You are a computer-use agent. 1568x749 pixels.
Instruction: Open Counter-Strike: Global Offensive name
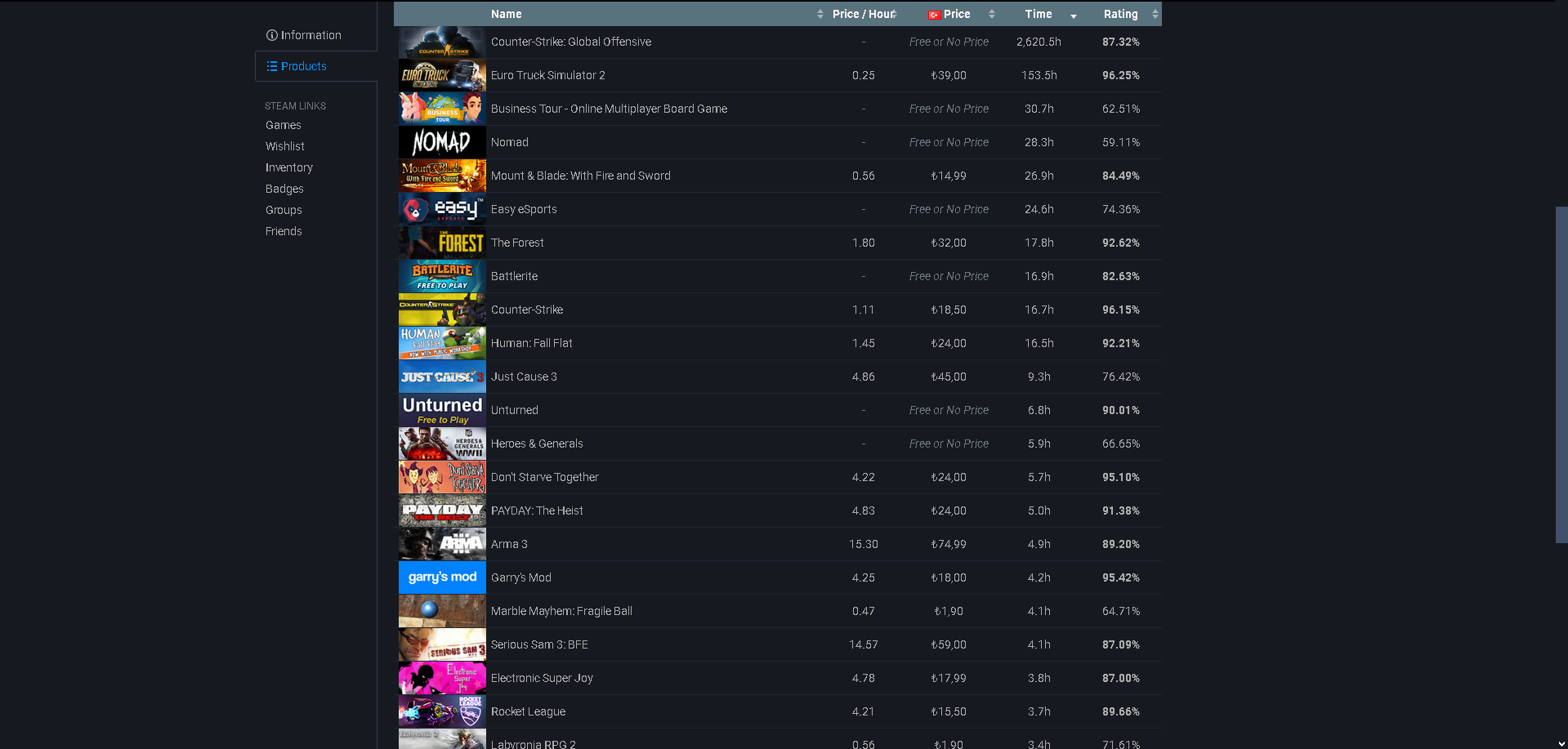(x=571, y=42)
